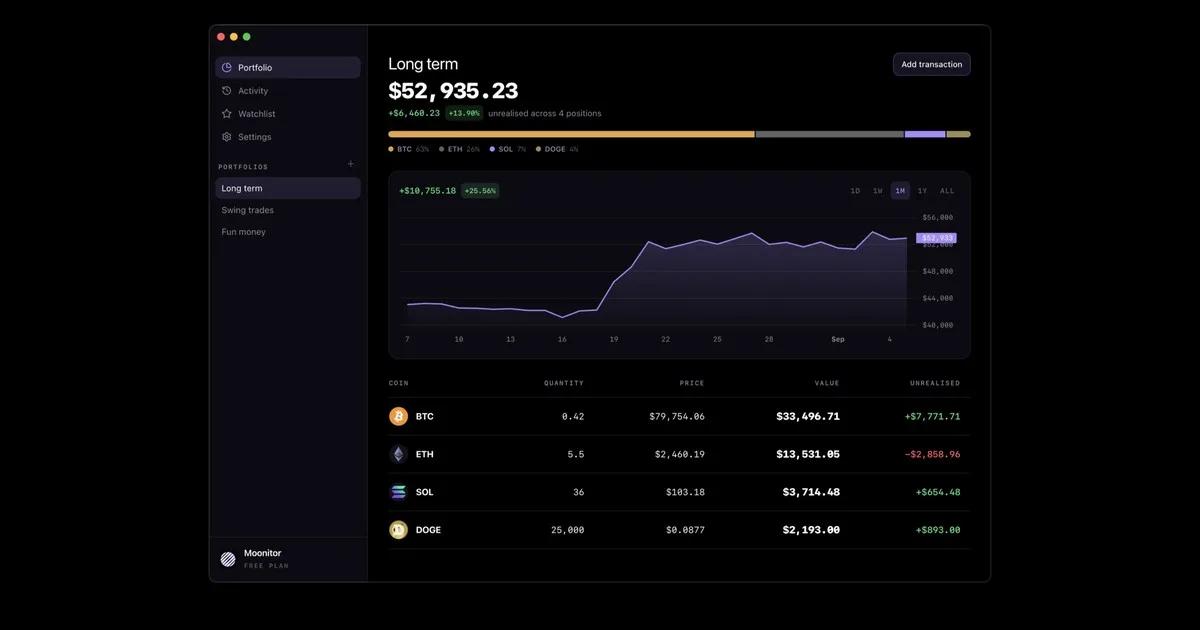
Task: Click the Solana coin icon
Action: (398, 492)
